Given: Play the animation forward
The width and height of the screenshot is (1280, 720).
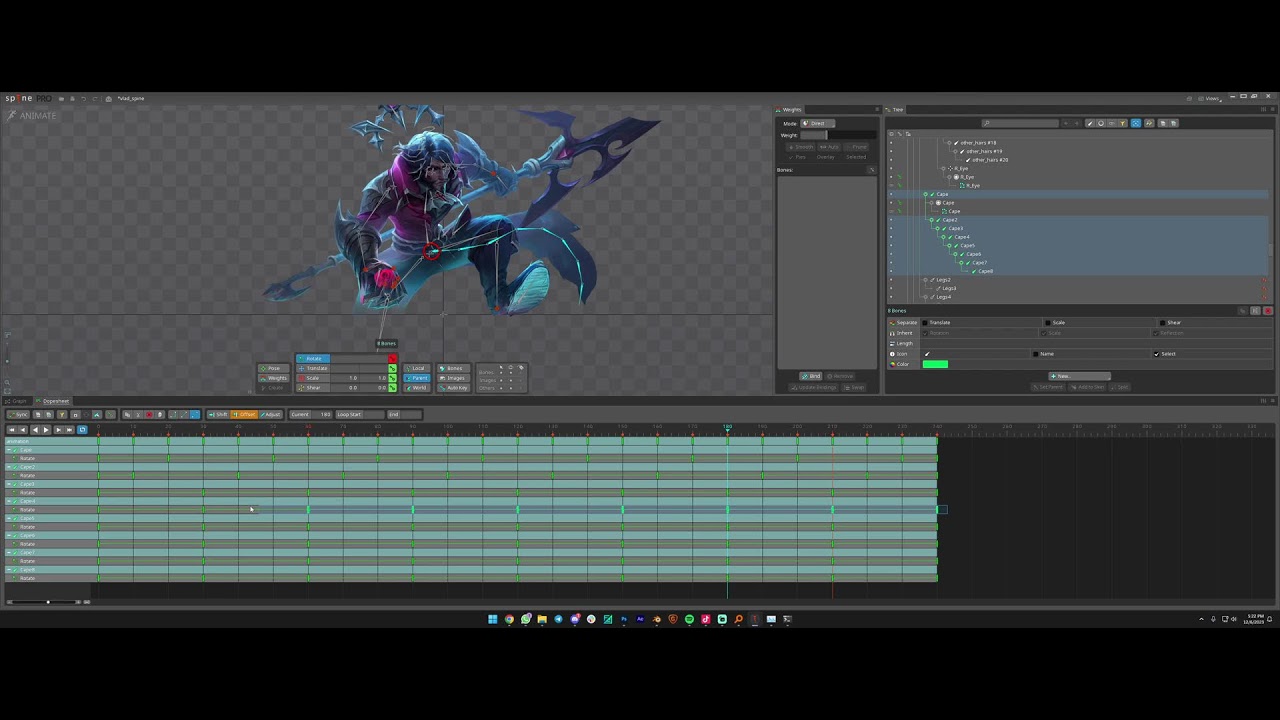Looking at the screenshot, I should [46, 430].
